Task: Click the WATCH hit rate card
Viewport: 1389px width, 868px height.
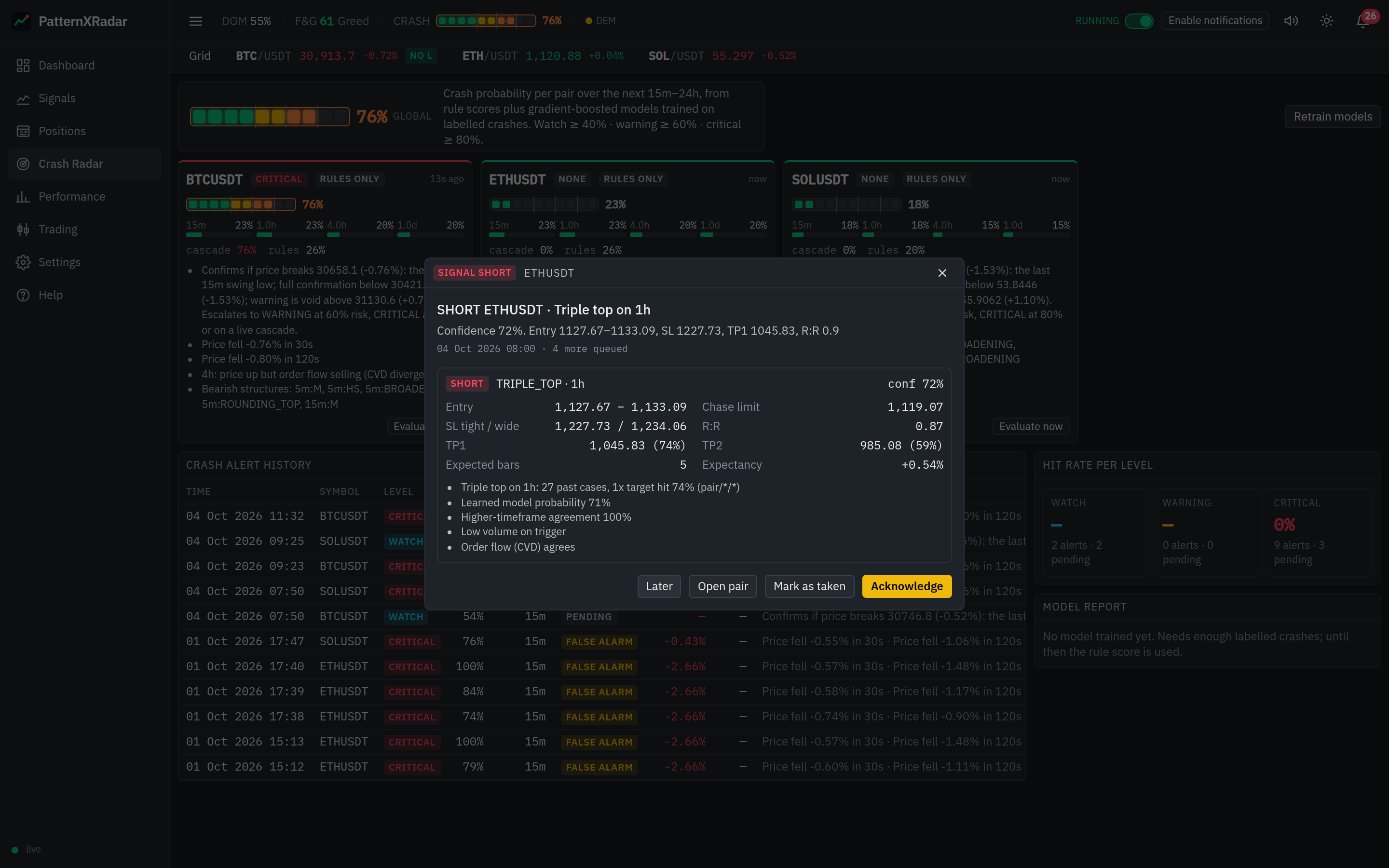Action: coord(1096,532)
